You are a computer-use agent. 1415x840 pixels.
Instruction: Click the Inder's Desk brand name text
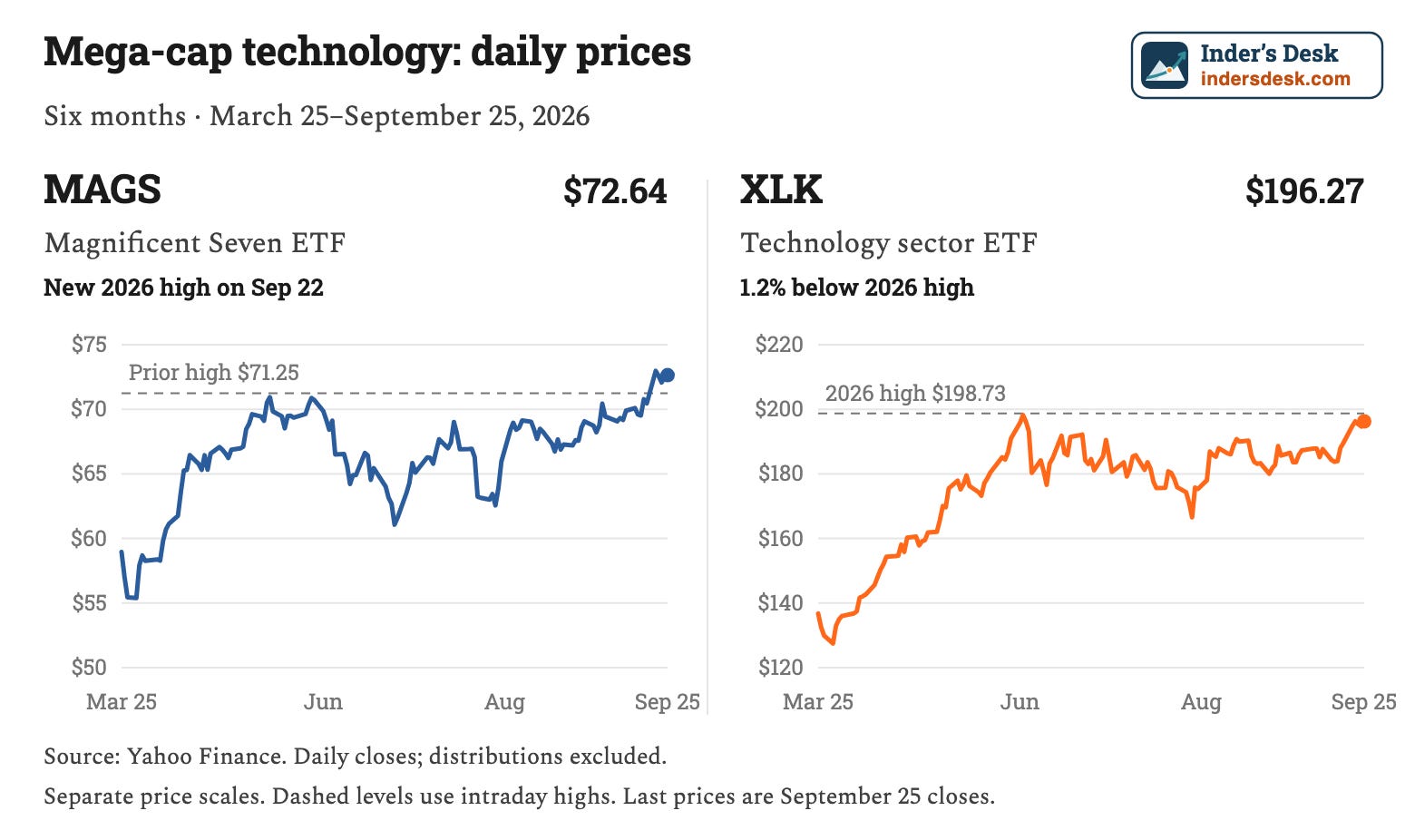1269,54
